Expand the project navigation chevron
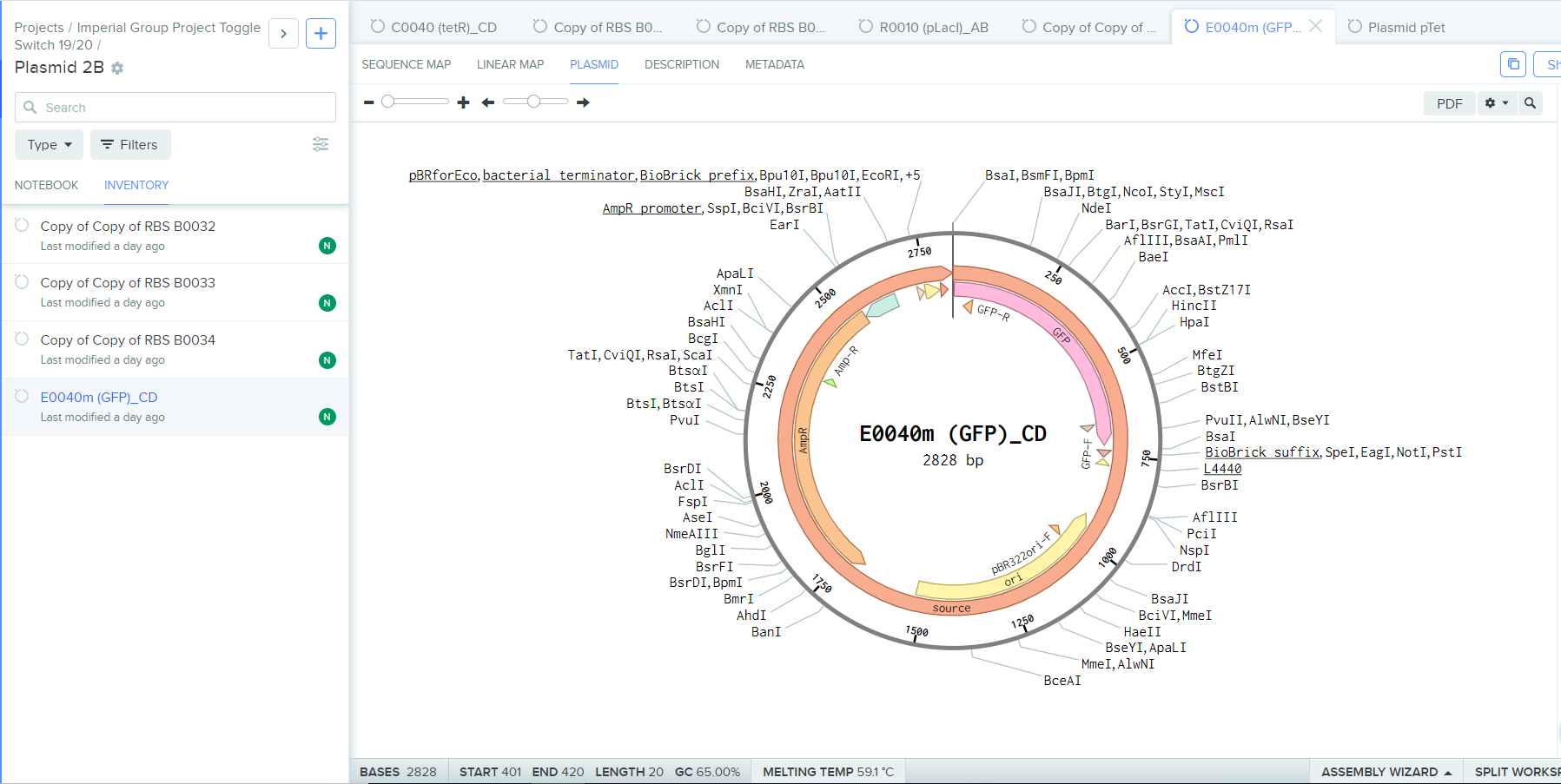 pos(283,34)
